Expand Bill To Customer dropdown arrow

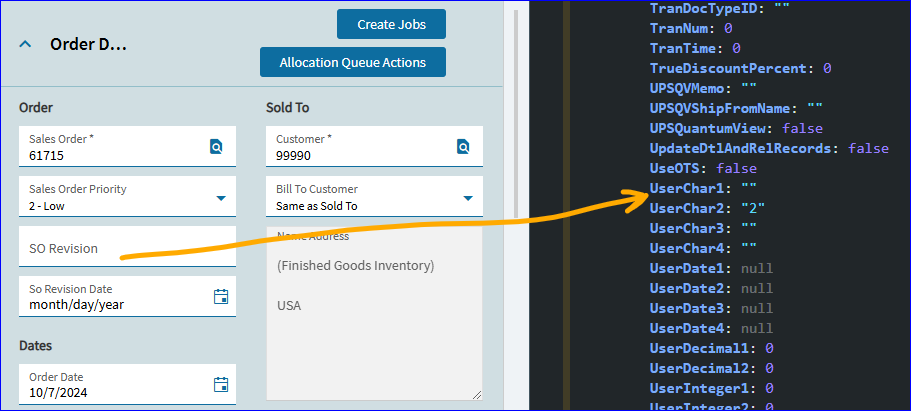click(468, 198)
